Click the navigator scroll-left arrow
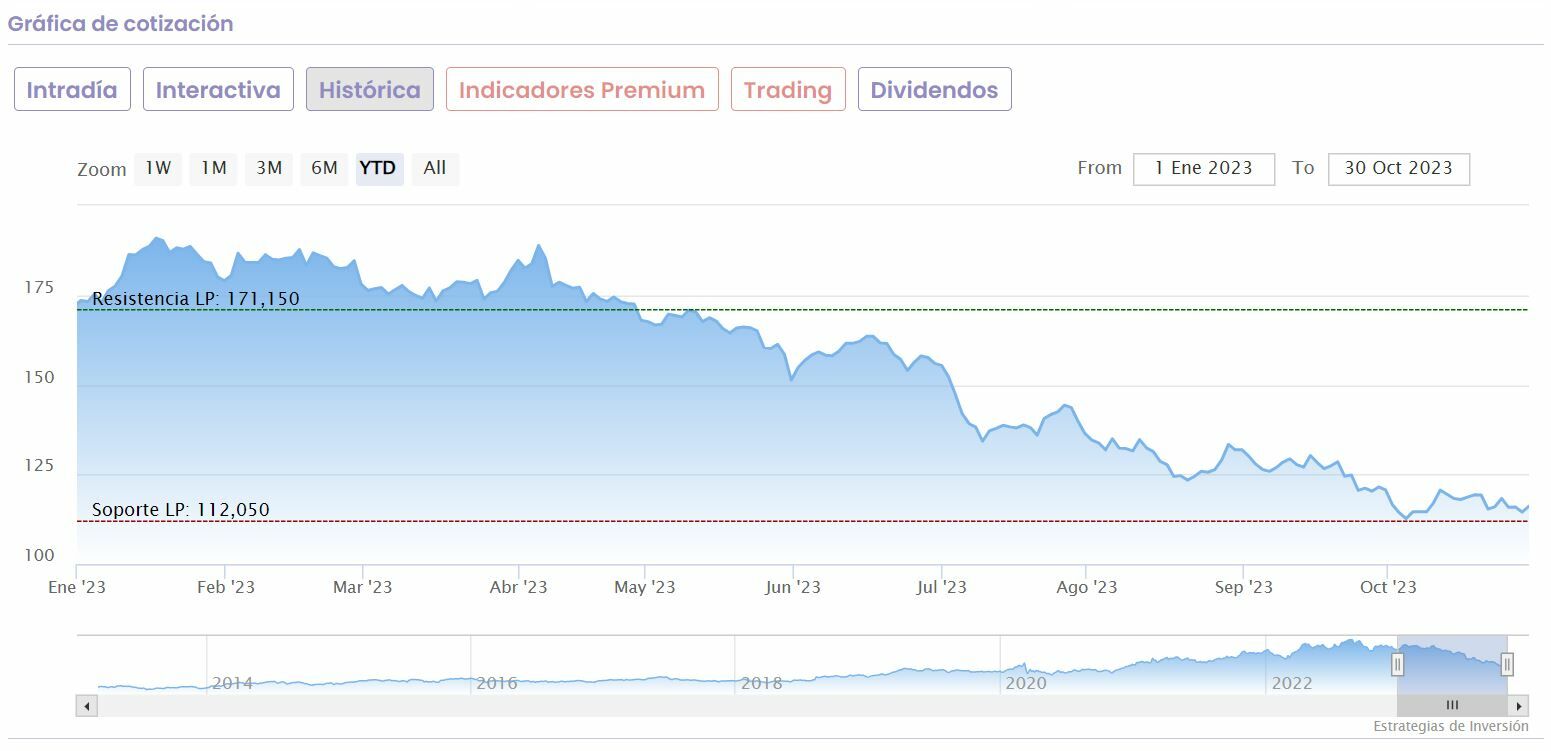Image resolution: width=1551 pixels, height=751 pixels. (87, 706)
